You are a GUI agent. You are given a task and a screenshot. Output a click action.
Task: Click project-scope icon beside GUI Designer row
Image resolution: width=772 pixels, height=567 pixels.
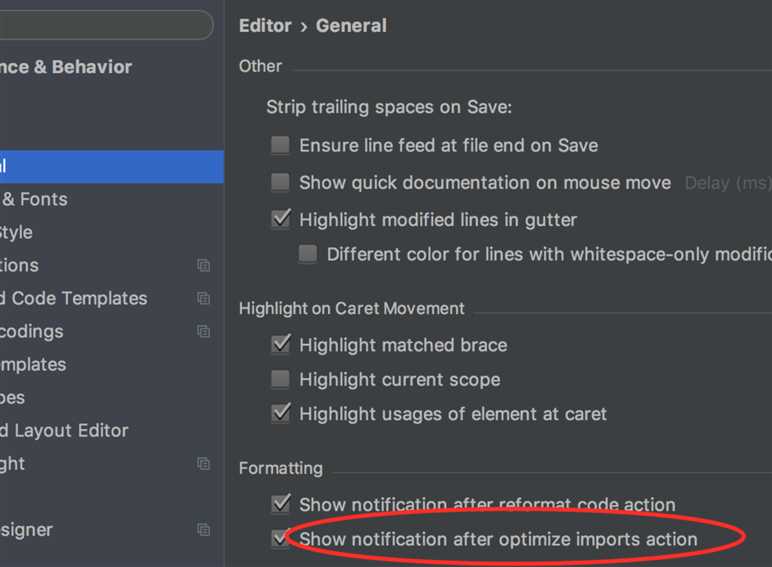(204, 530)
